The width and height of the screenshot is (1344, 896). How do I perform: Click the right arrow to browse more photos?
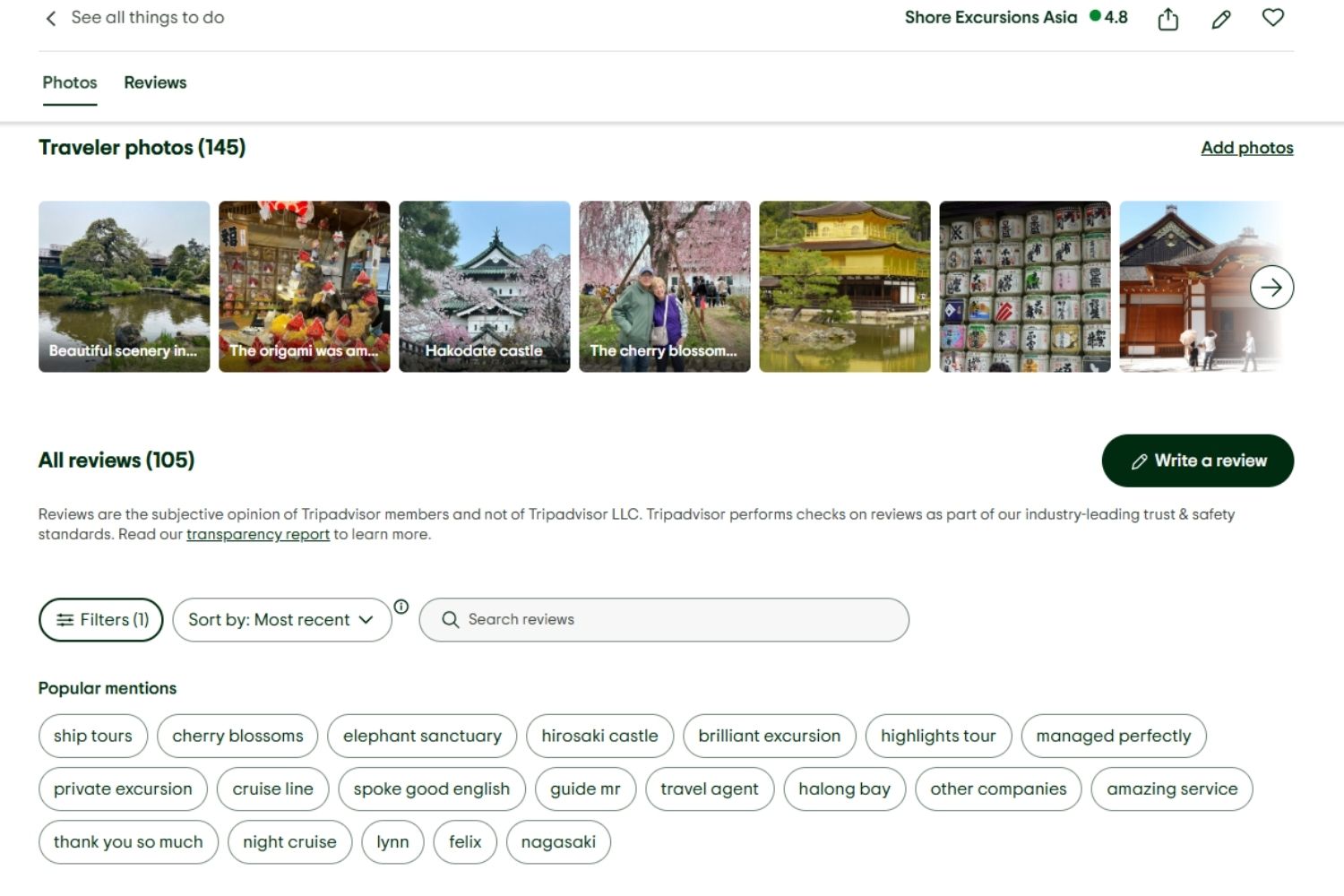1271,287
